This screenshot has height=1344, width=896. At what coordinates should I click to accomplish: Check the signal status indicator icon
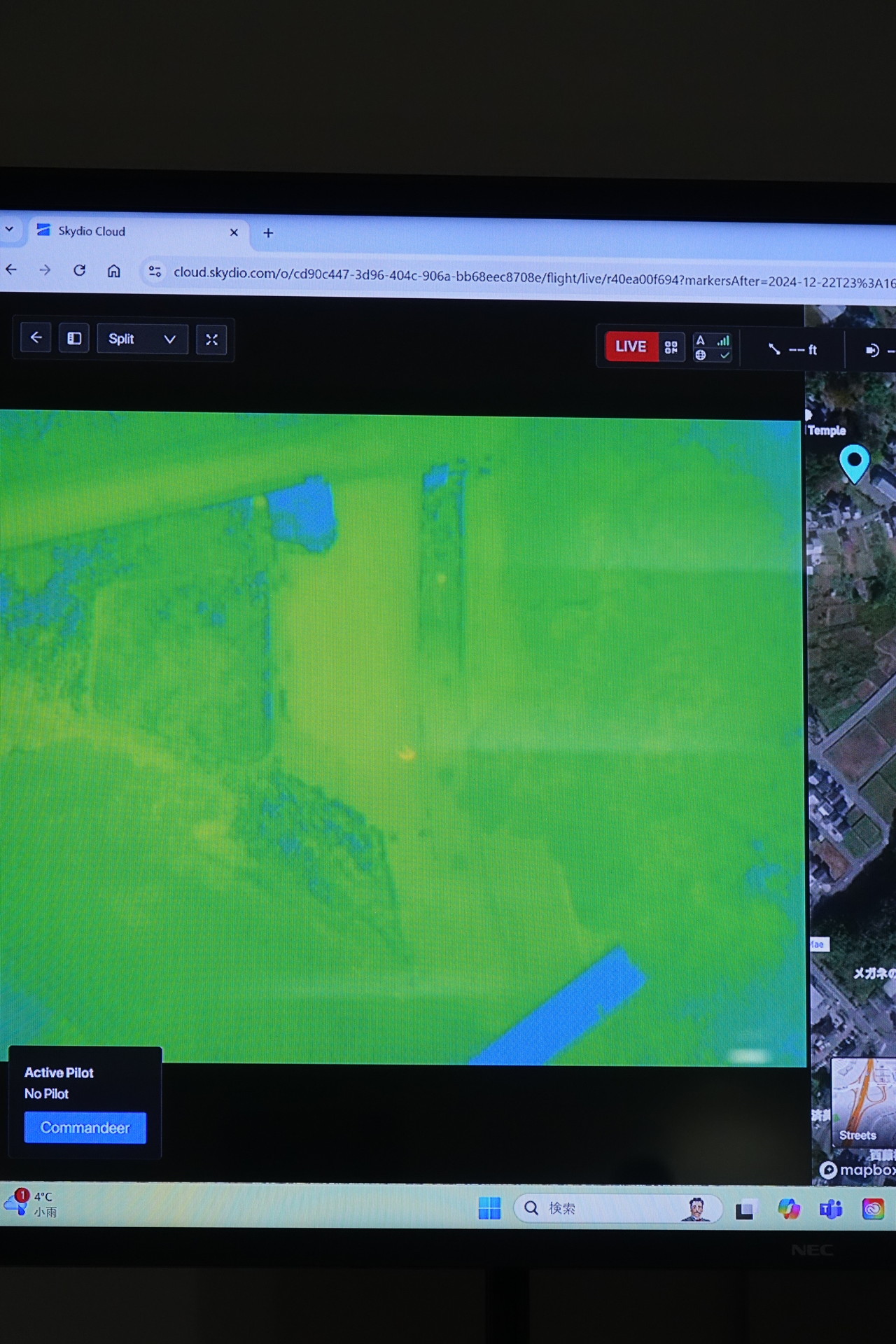tap(713, 347)
